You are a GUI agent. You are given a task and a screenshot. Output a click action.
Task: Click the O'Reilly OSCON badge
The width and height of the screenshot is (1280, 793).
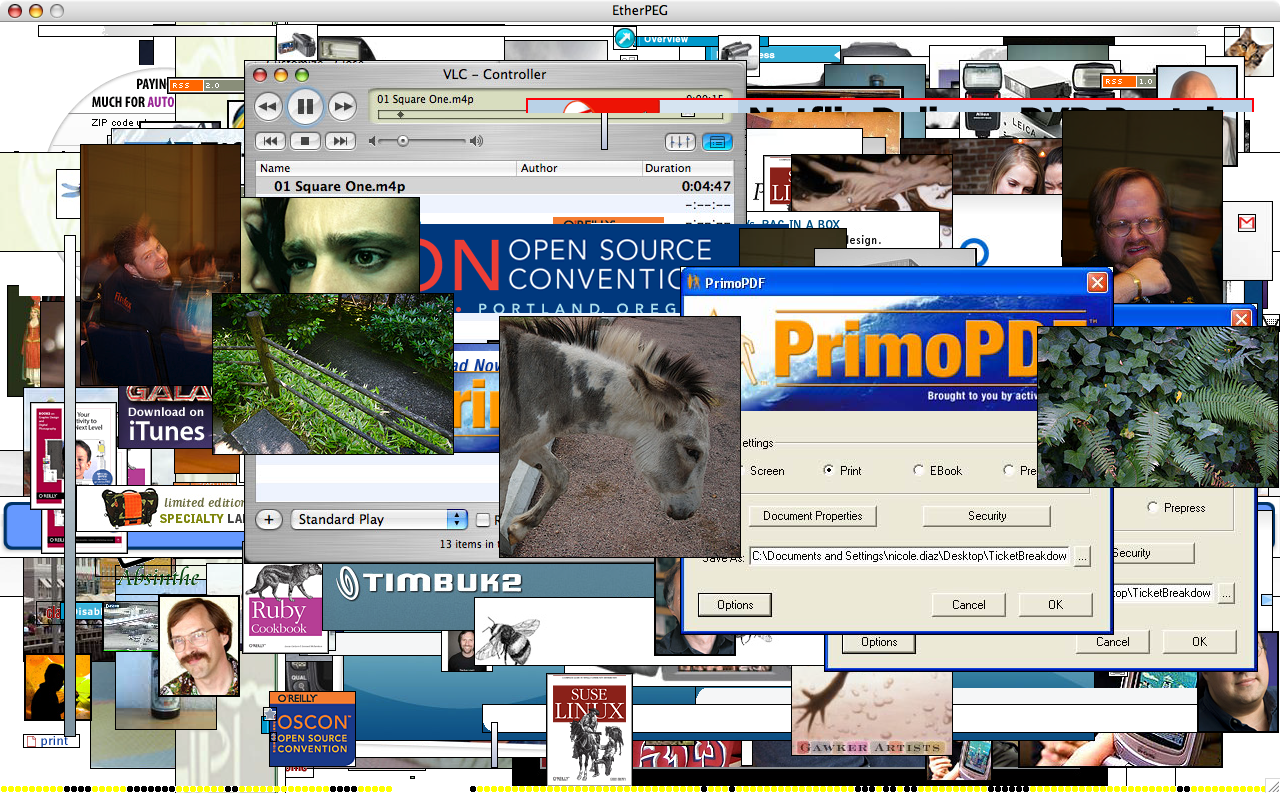(312, 728)
